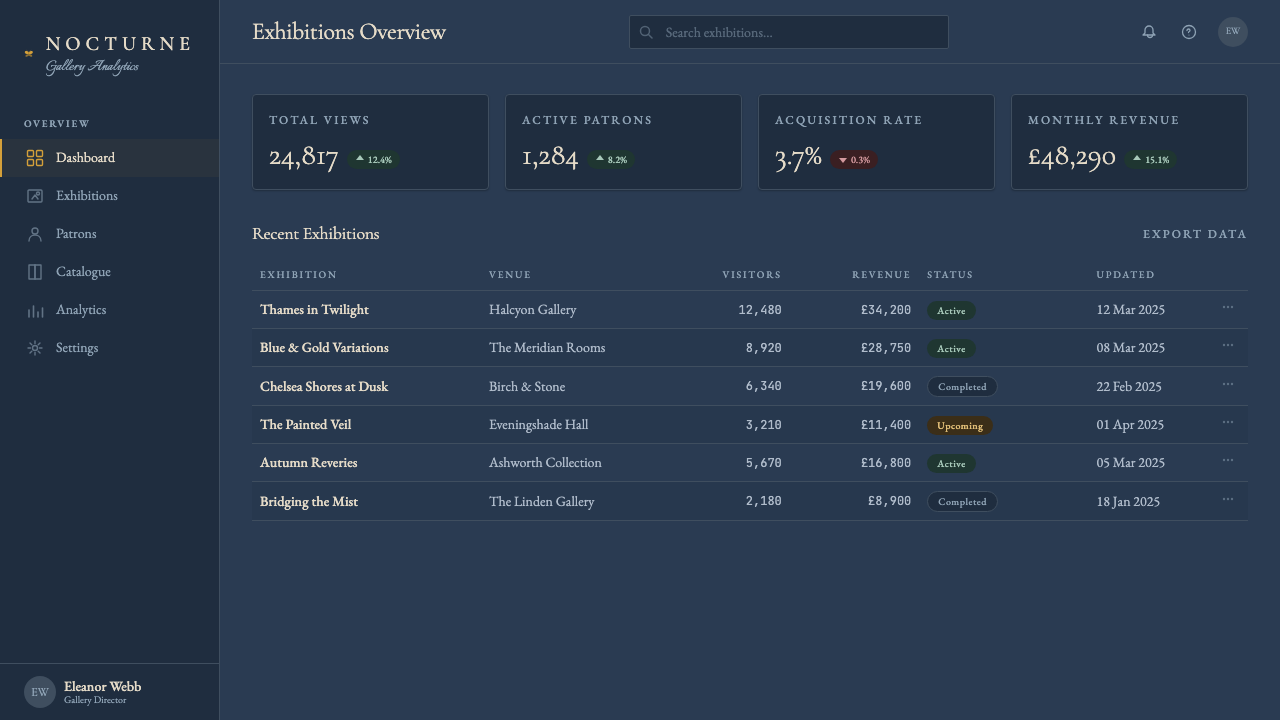
Task: Open more options for Chelsea Shores at Dusk
Action: click(1228, 384)
